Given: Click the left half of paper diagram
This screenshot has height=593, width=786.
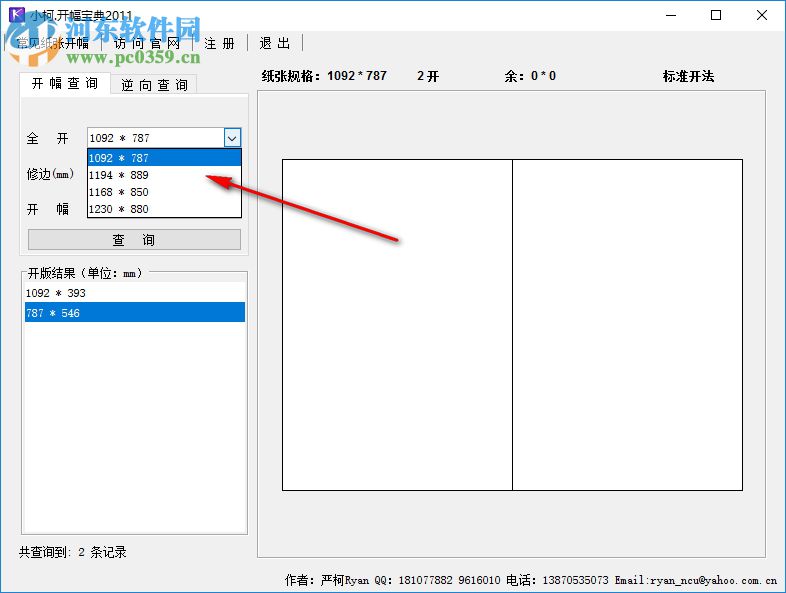Looking at the screenshot, I should [397, 325].
